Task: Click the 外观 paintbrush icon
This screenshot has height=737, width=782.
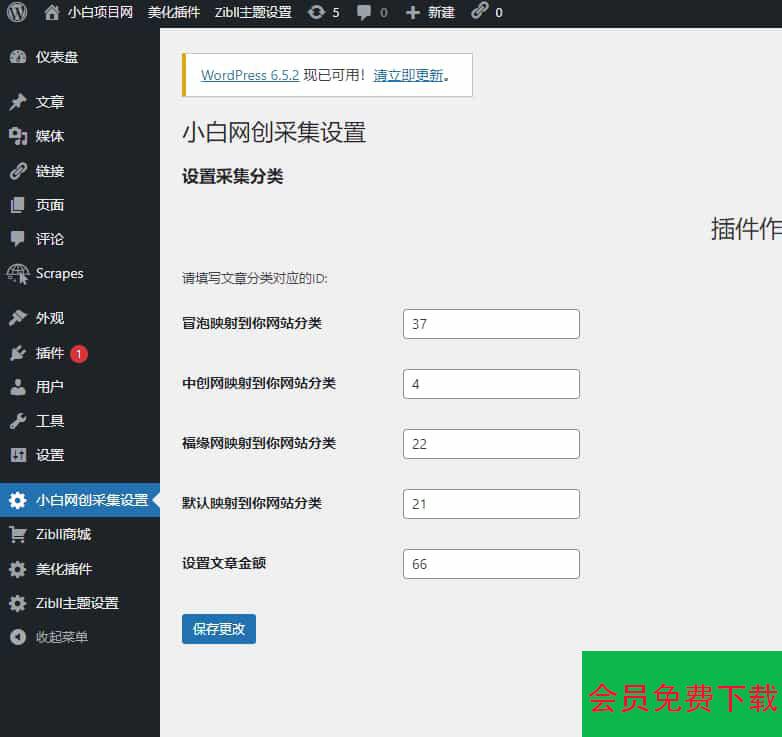Action: click(x=17, y=318)
